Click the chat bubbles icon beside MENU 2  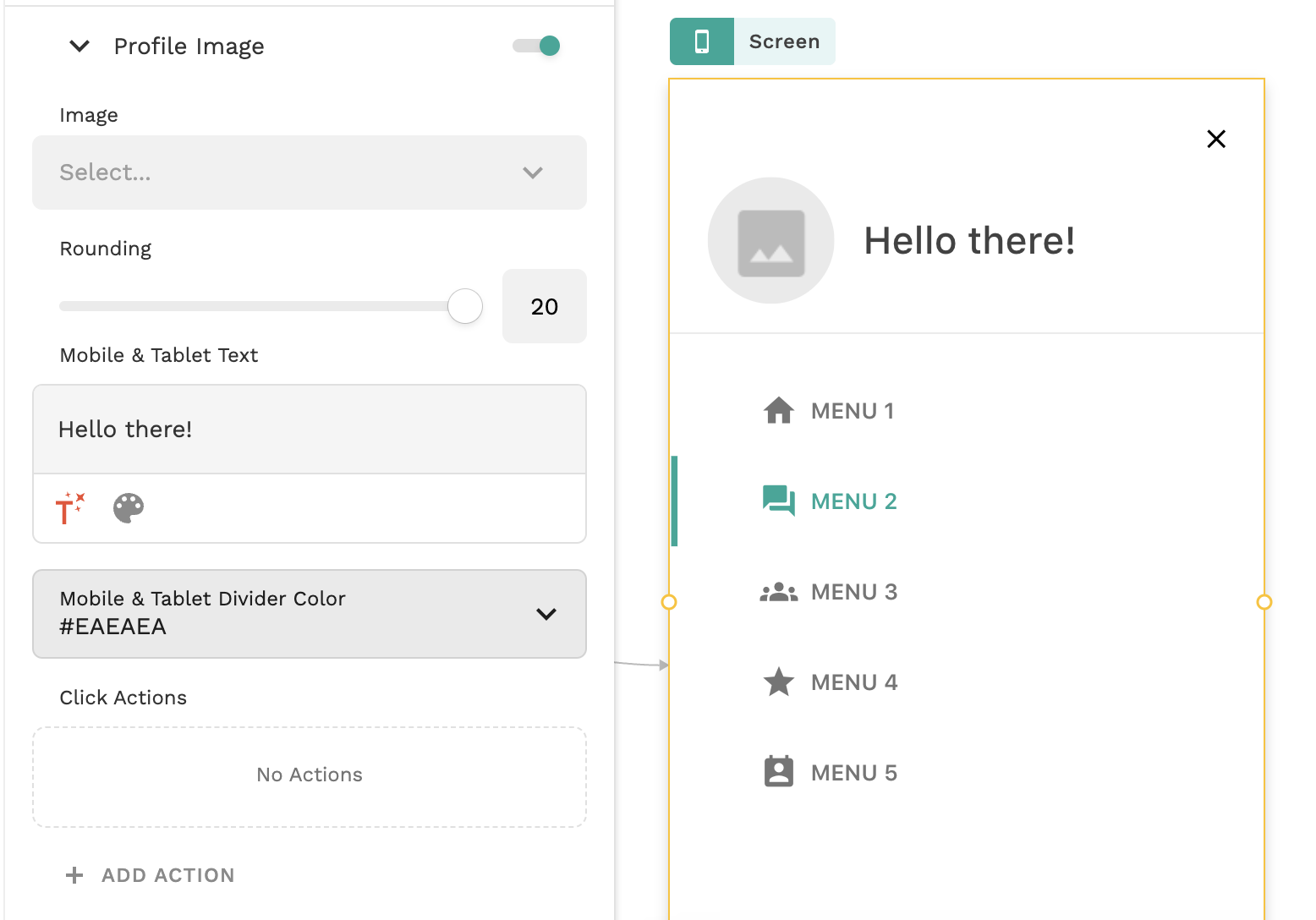(x=778, y=501)
